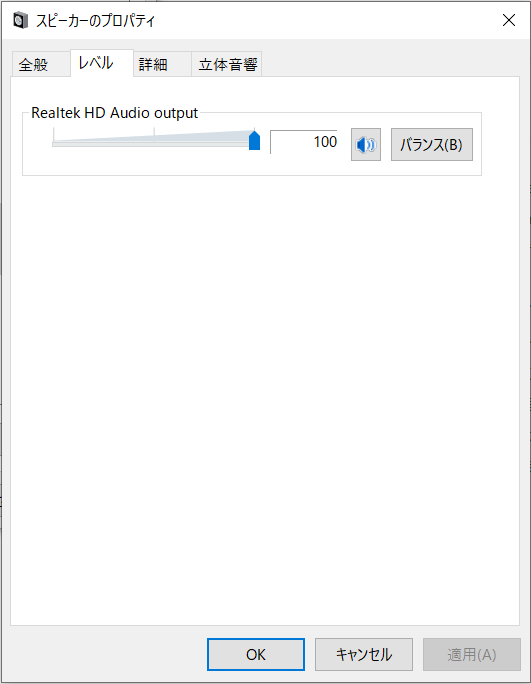The height and width of the screenshot is (684, 531).
Task: Mute the Realtek HD Audio output speaker
Action: tap(366, 144)
